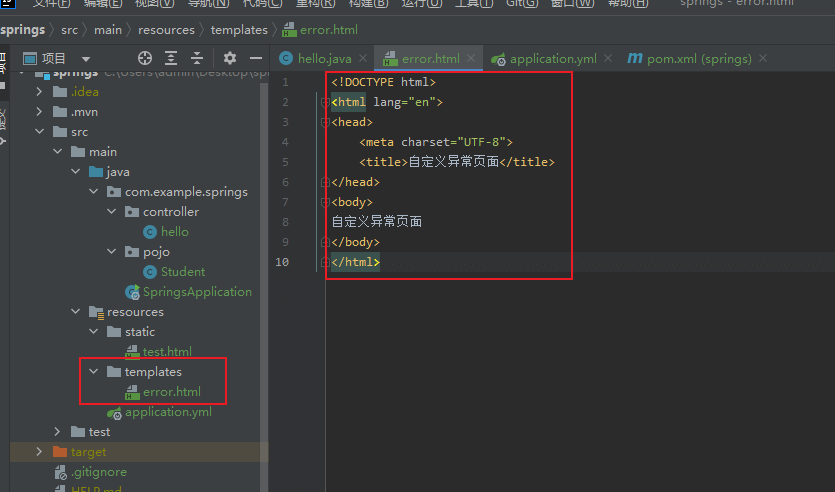Click line number 5 in gutter
This screenshot has width=835, height=492.
coord(285,162)
